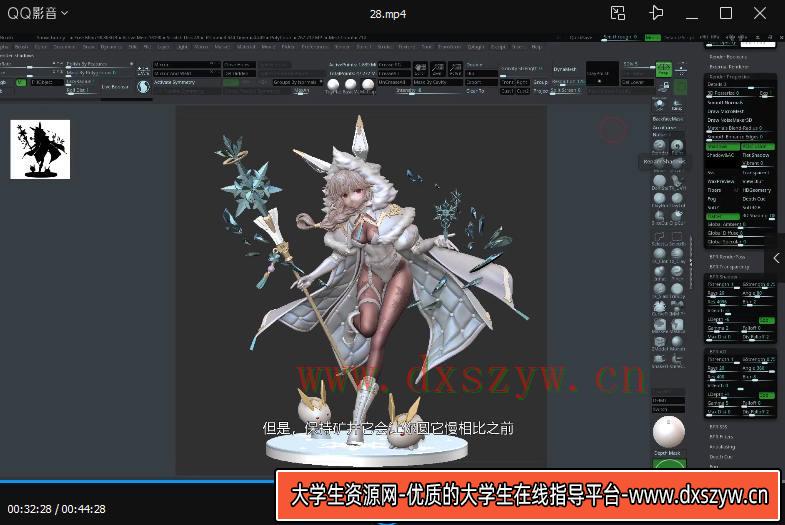This screenshot has height=525, width=785.
Task: Click the padlock camera lock icon
Action: coord(665,86)
